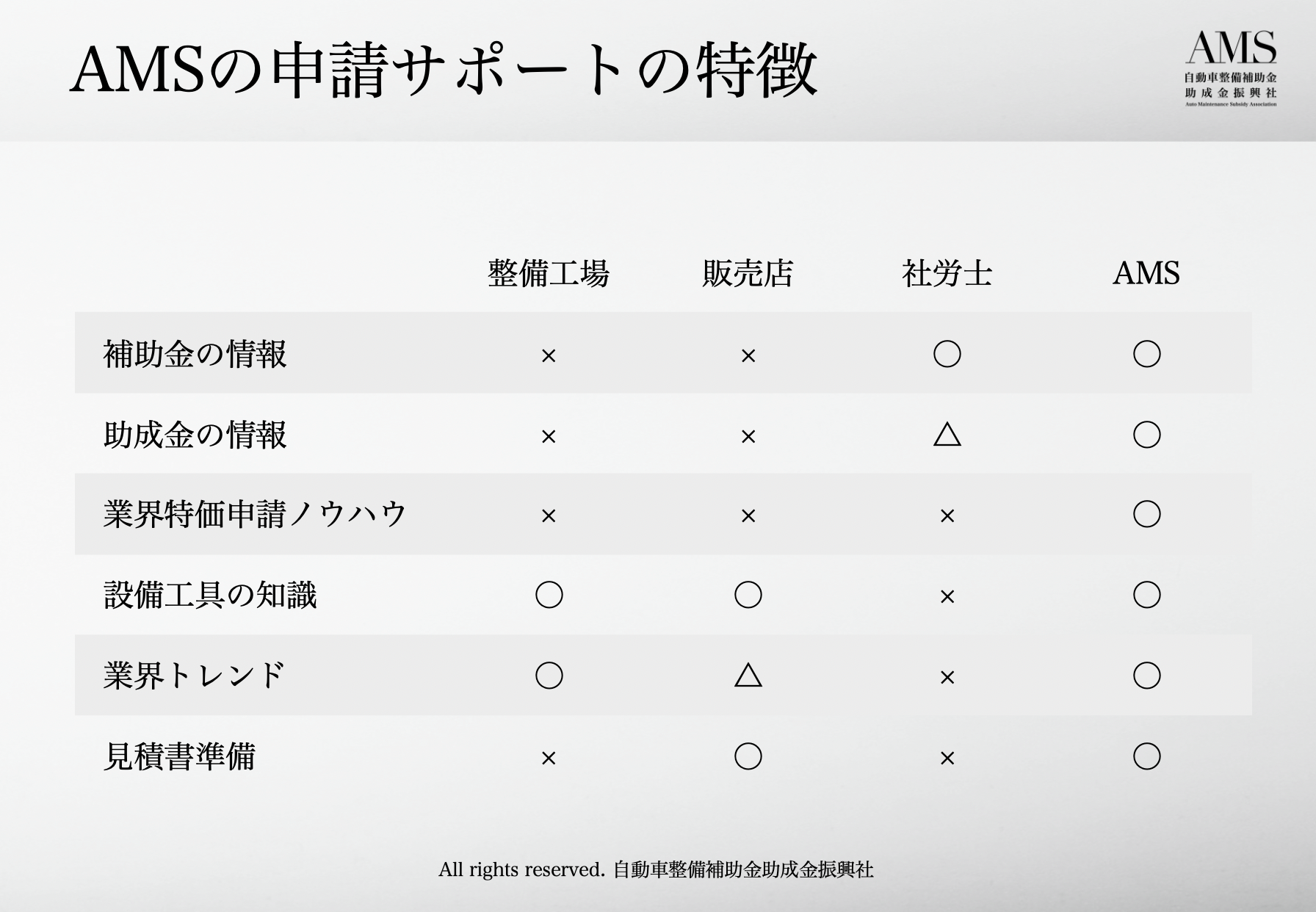This screenshot has height=912, width=1316.
Task: Click the 補助金の情報 row label
Action: [195, 354]
